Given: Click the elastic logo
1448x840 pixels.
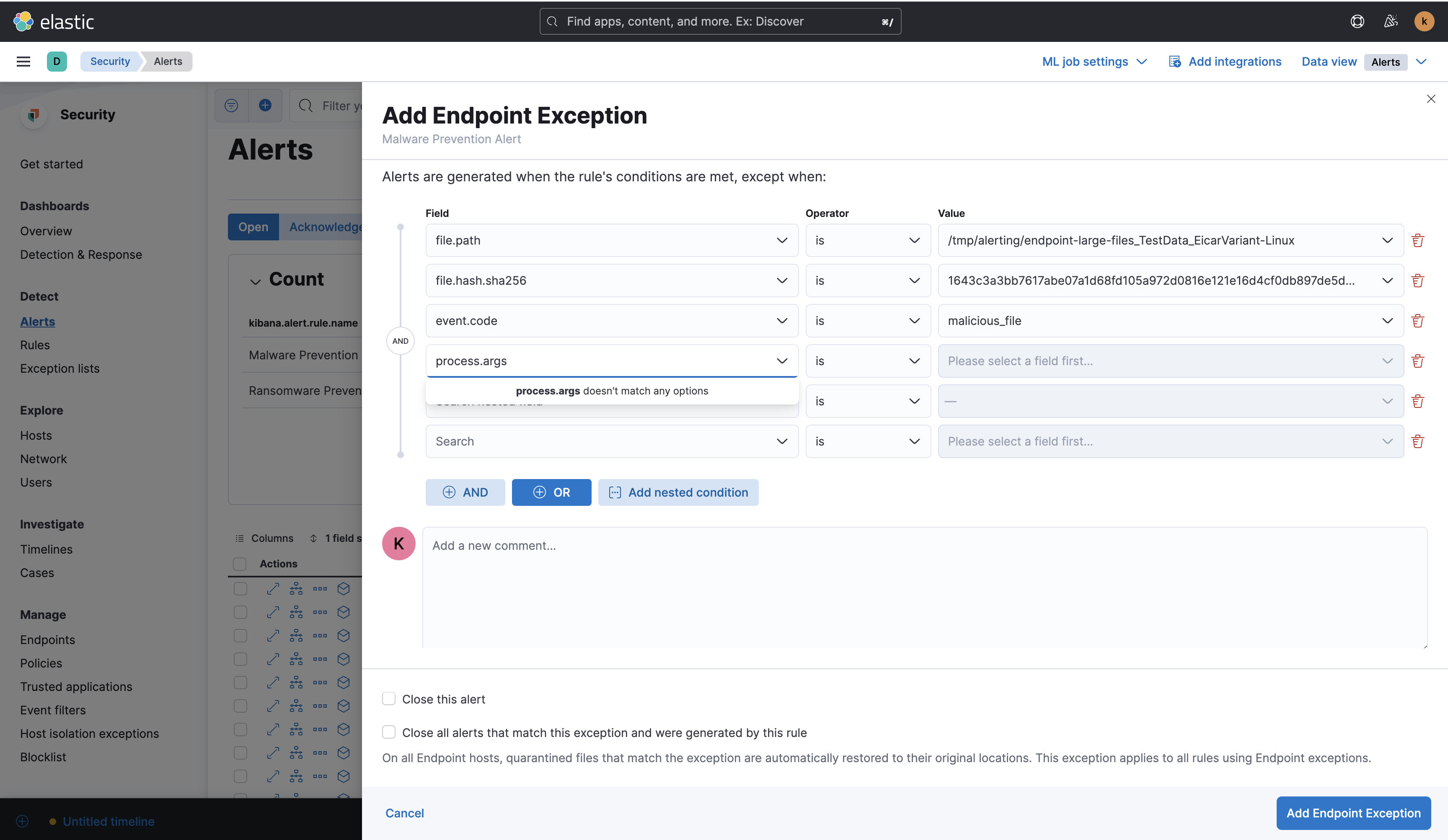Looking at the screenshot, I should (x=54, y=21).
